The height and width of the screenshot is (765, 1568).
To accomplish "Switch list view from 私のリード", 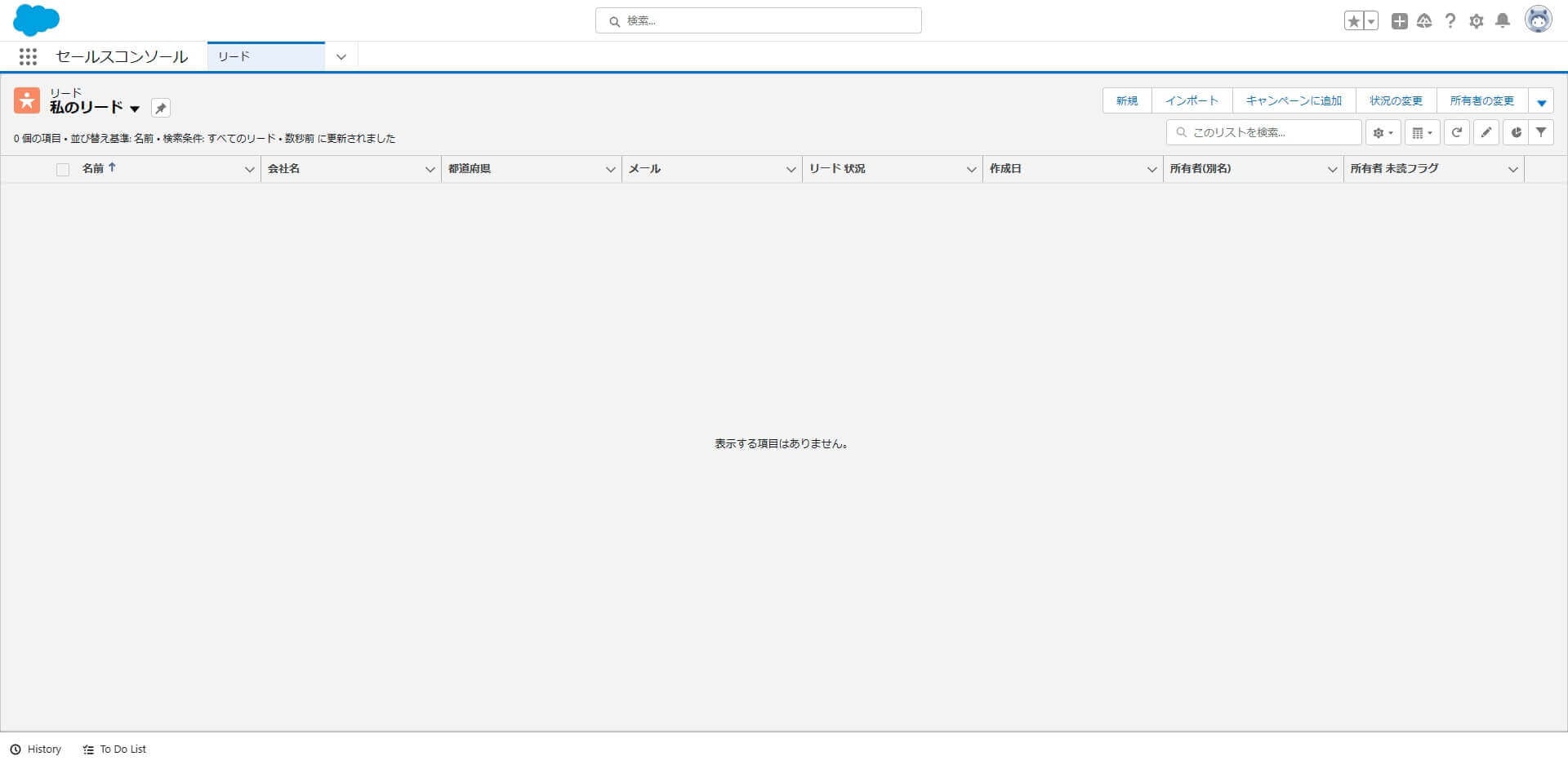I will 135,109.
